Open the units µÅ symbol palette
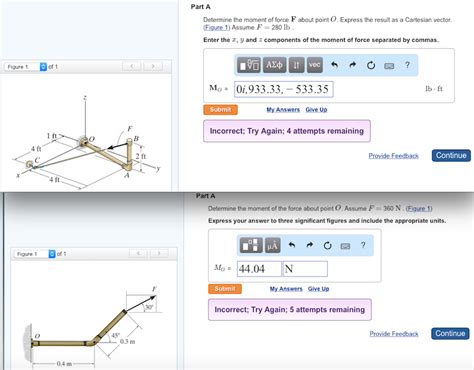 [x=272, y=246]
